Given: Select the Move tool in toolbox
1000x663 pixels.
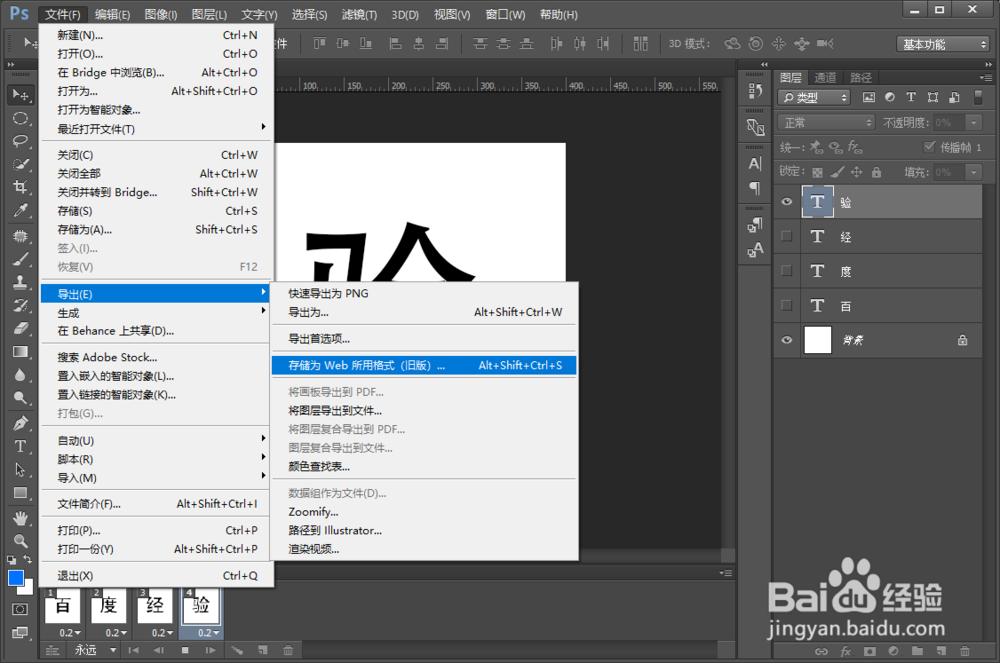Looking at the screenshot, I should tap(20, 95).
